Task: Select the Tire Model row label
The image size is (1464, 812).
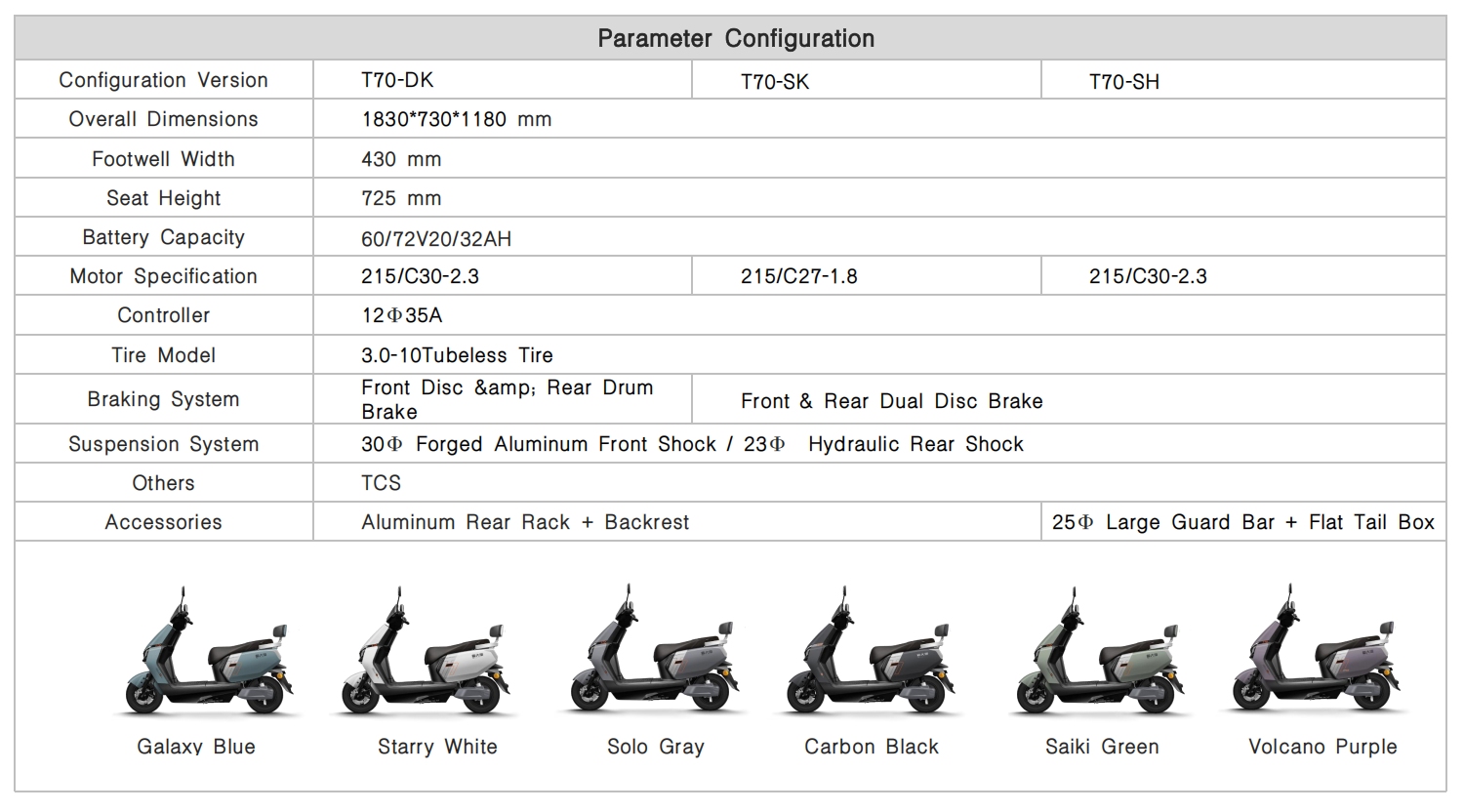Action: (x=164, y=355)
